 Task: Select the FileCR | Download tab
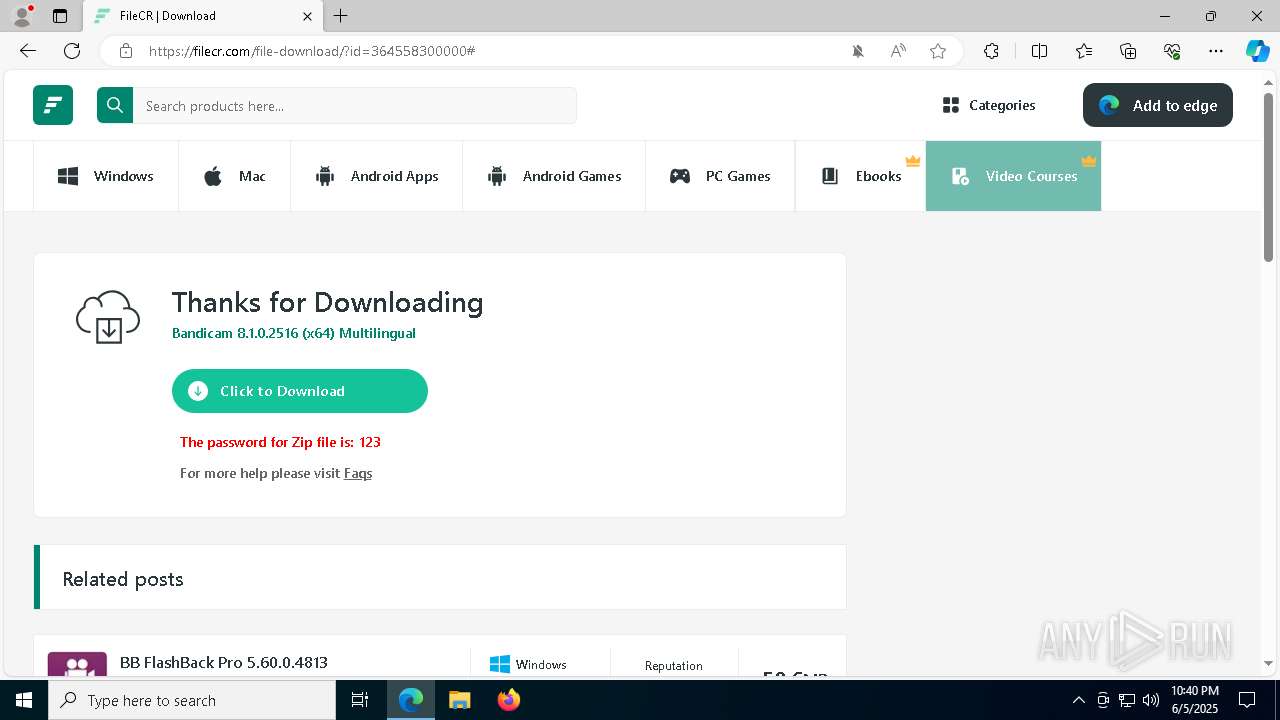pos(203,16)
